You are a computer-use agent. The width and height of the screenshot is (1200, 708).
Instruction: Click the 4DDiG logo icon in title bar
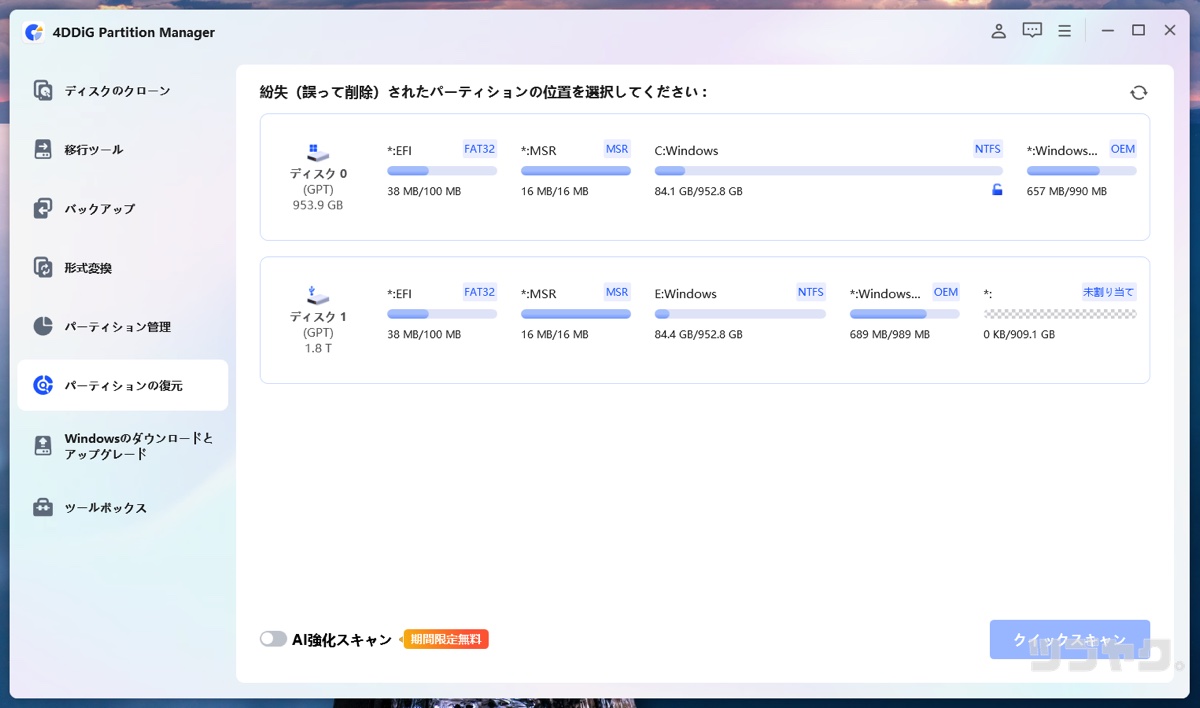pyautogui.click(x=34, y=32)
